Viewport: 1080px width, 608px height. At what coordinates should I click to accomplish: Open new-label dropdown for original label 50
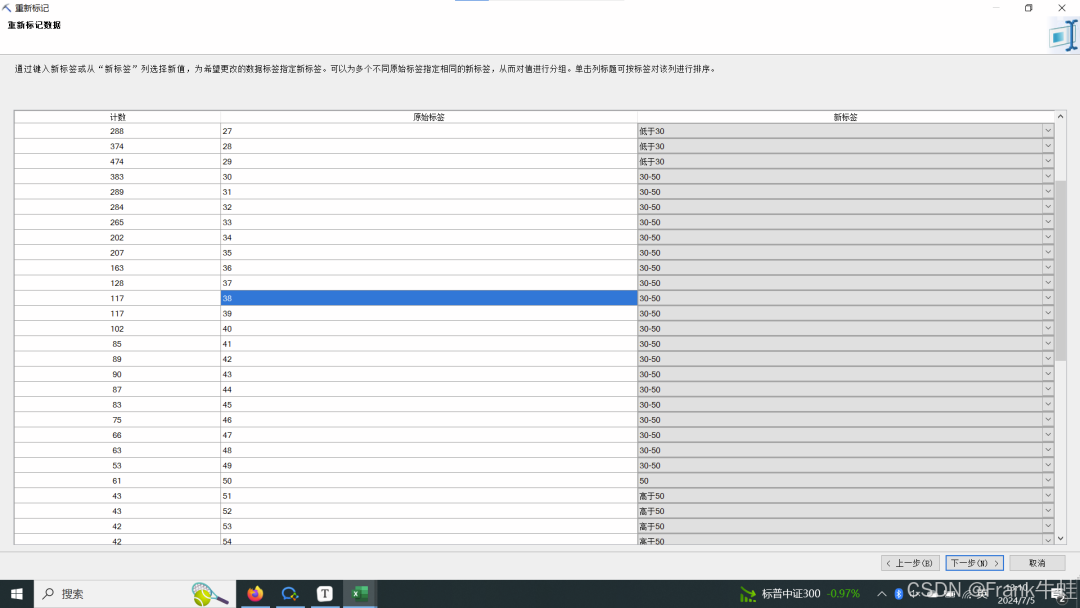(1048, 481)
